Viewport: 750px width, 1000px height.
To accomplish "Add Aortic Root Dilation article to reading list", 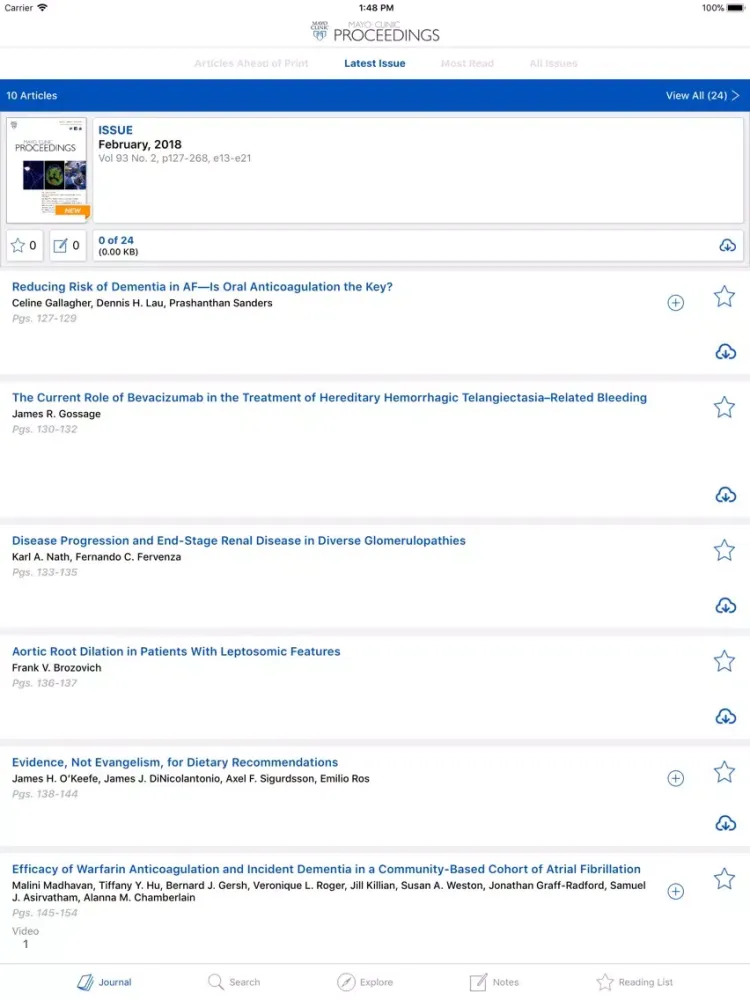I will [x=724, y=661].
